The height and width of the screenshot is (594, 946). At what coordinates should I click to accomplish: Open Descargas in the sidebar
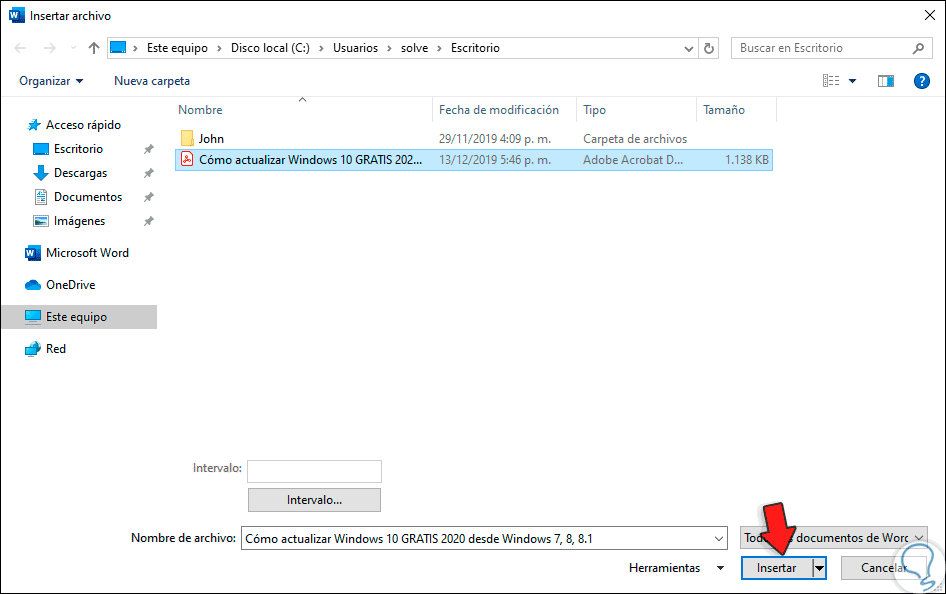click(70, 173)
